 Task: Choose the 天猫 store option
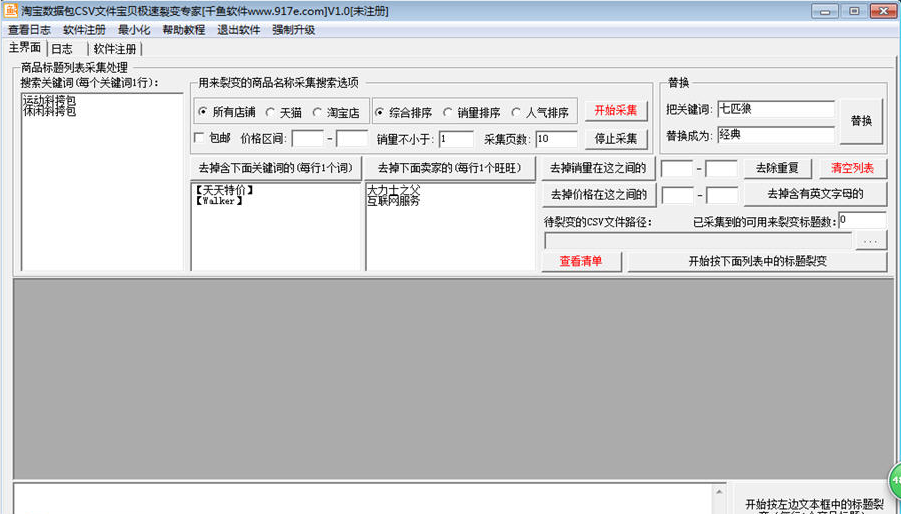pos(271,112)
